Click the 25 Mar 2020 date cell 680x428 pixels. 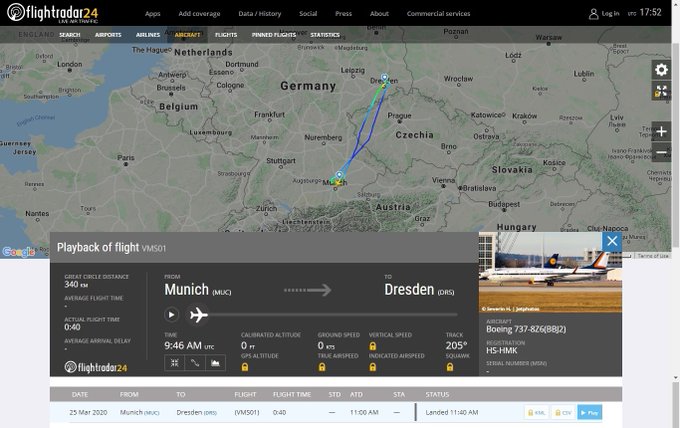click(88, 412)
